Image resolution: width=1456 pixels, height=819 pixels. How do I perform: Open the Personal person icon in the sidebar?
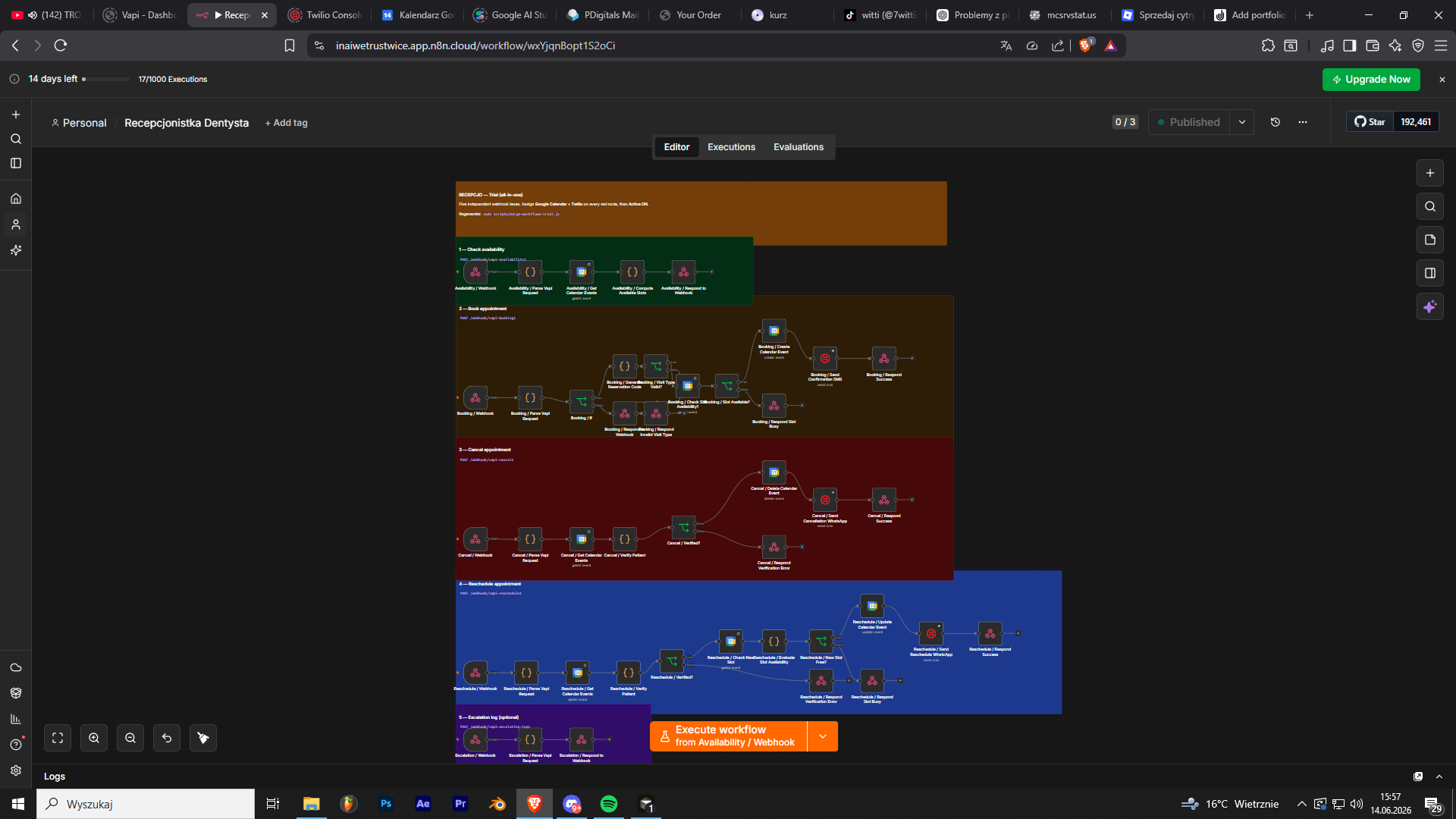click(x=16, y=224)
